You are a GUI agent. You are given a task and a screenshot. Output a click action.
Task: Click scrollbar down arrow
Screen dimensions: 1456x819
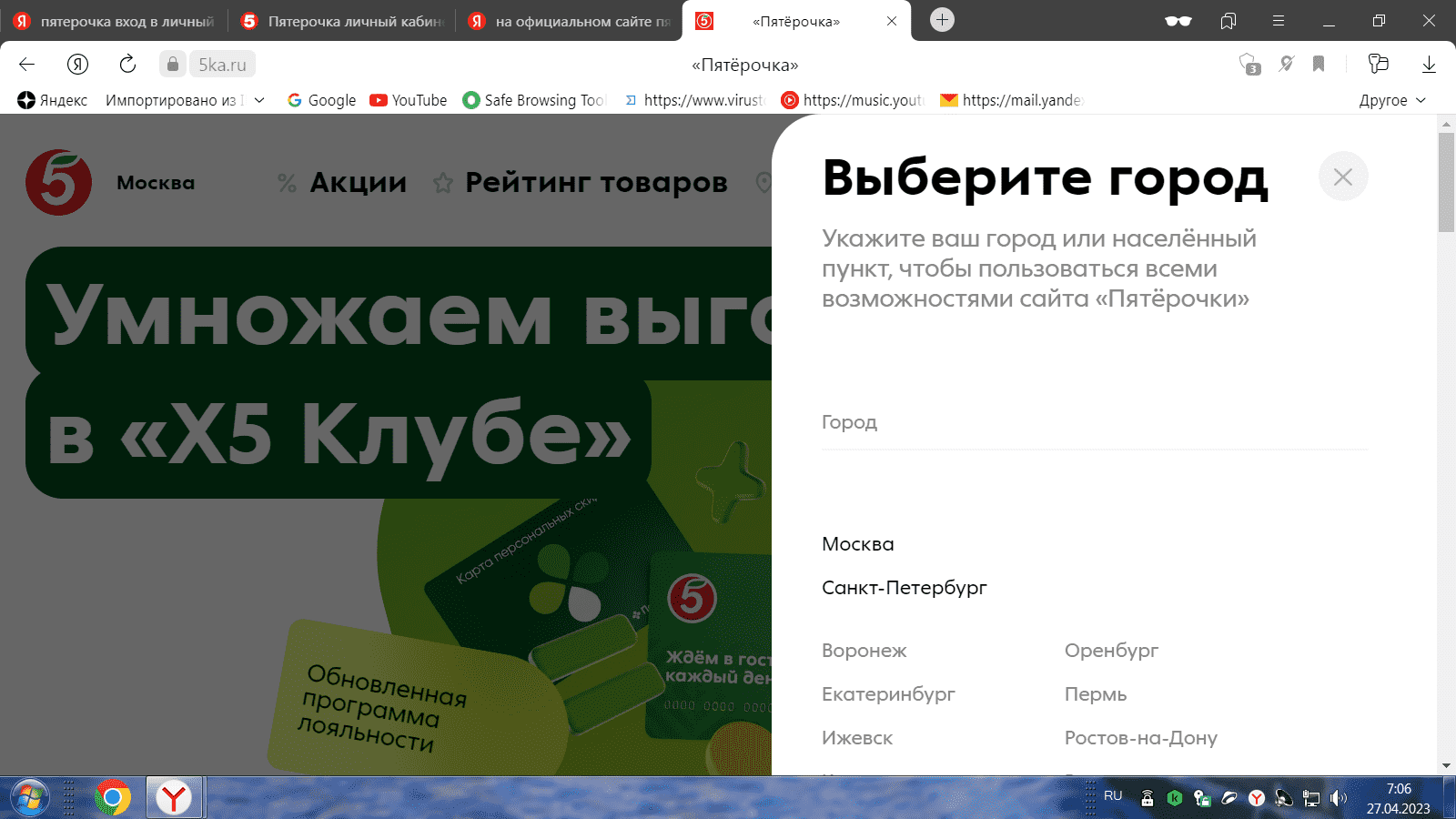1446,766
